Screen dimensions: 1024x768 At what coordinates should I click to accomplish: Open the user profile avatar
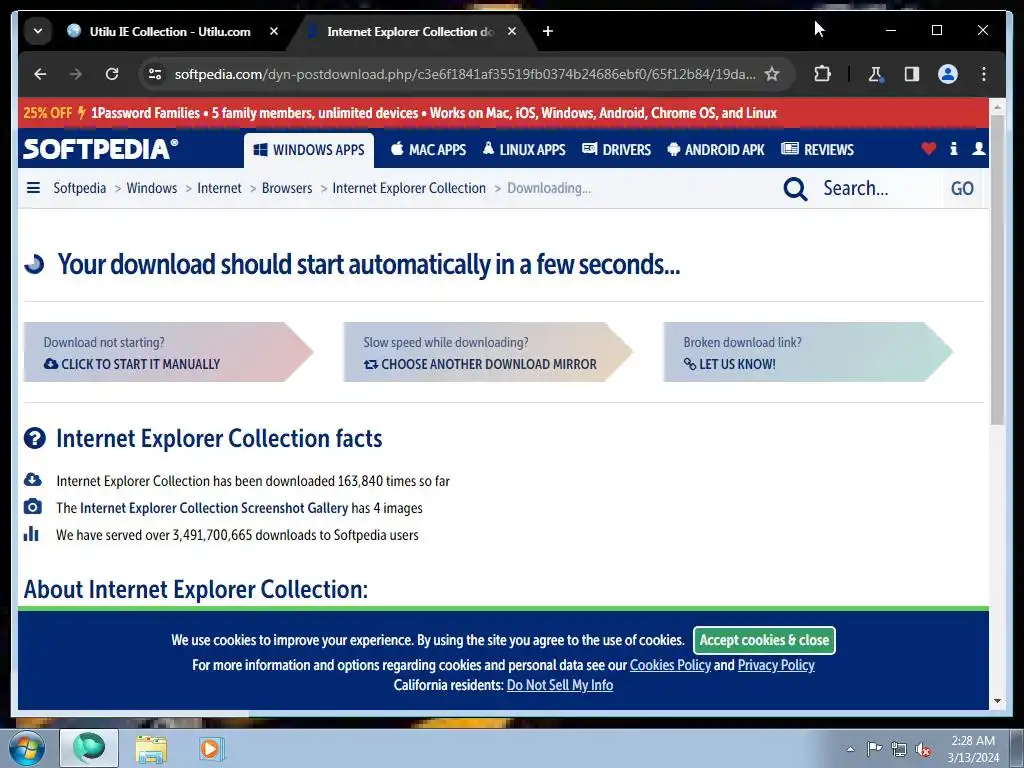pyautogui.click(x=948, y=74)
